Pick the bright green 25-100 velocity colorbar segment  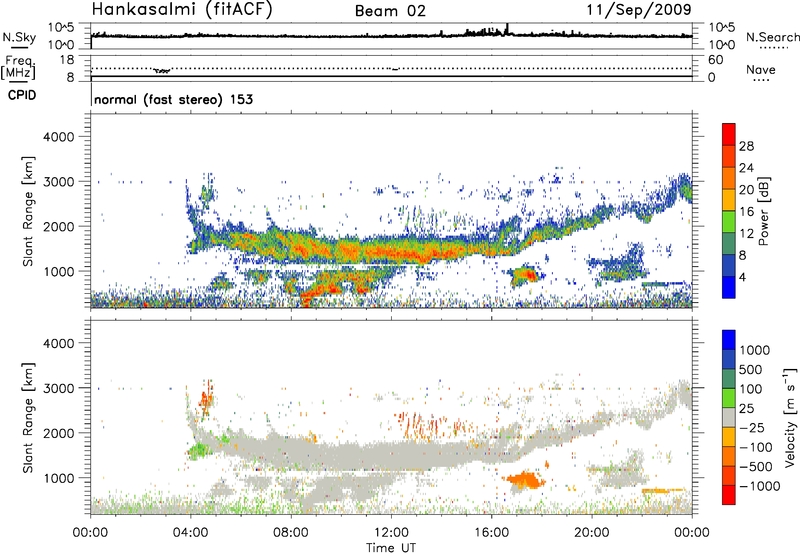[x=729, y=398]
